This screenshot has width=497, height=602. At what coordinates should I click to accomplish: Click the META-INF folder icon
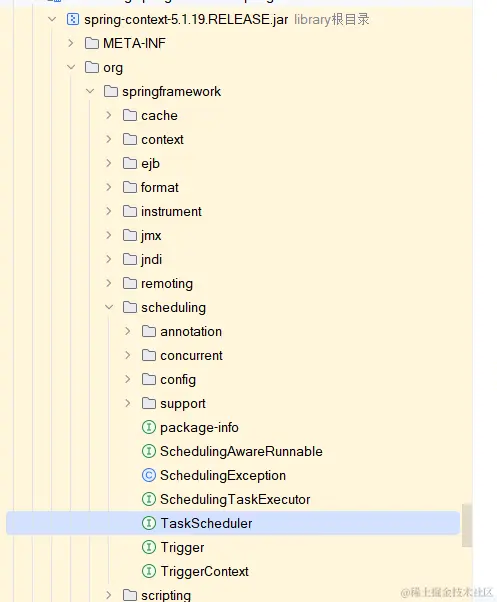92,43
